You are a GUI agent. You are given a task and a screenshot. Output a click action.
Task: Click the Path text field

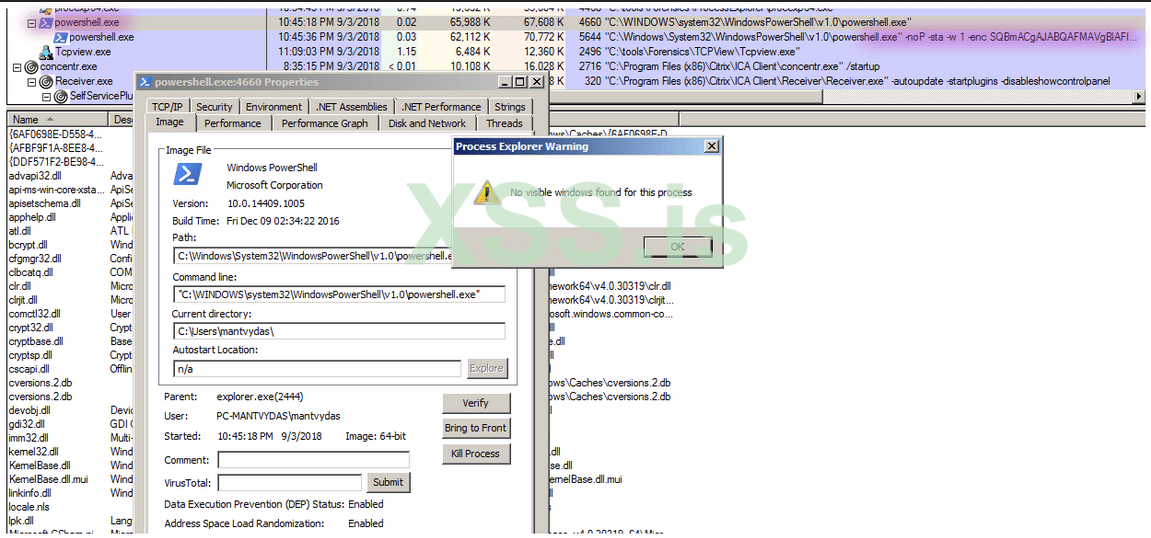click(x=313, y=255)
